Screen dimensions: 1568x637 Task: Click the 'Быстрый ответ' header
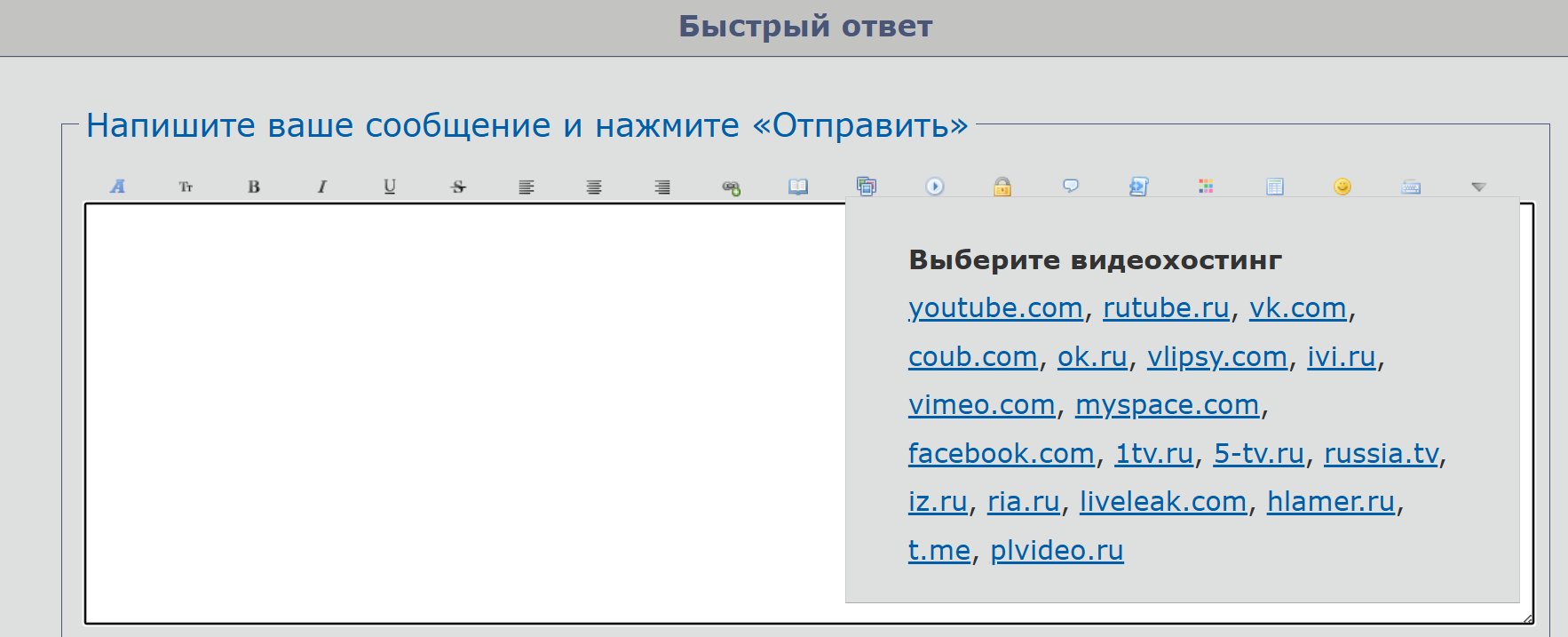click(x=805, y=27)
